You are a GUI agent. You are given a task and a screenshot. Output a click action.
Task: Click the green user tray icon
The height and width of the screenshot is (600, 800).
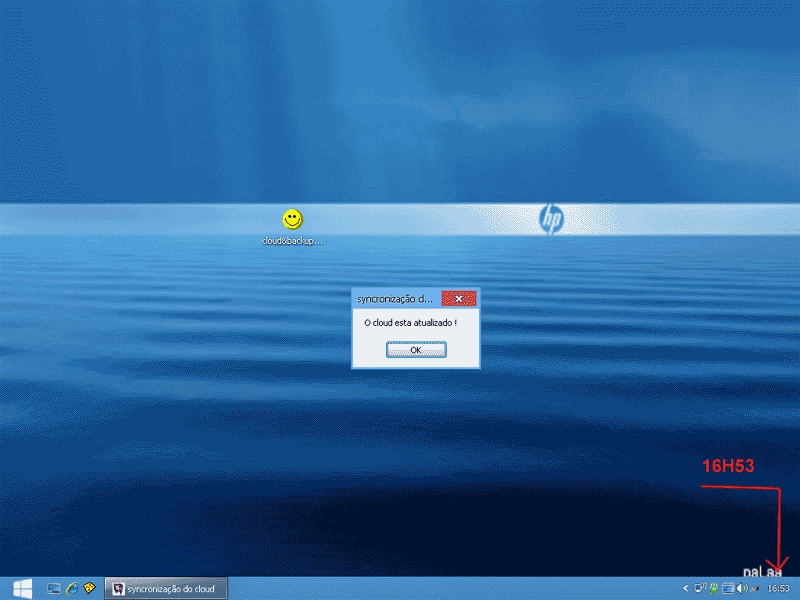714,588
